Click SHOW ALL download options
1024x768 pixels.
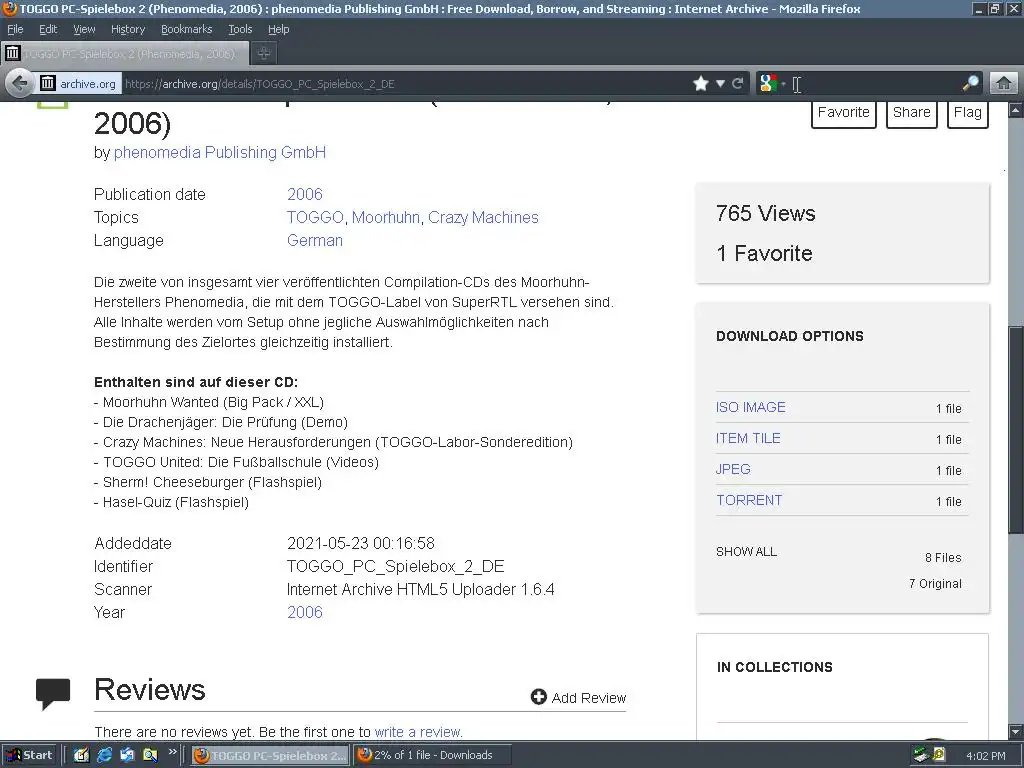click(746, 552)
